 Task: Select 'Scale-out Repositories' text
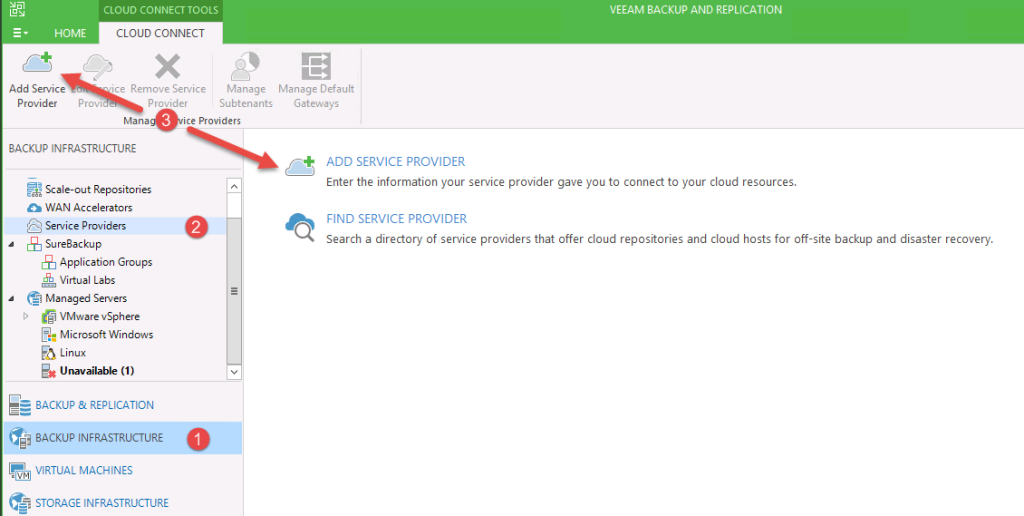pos(98,189)
